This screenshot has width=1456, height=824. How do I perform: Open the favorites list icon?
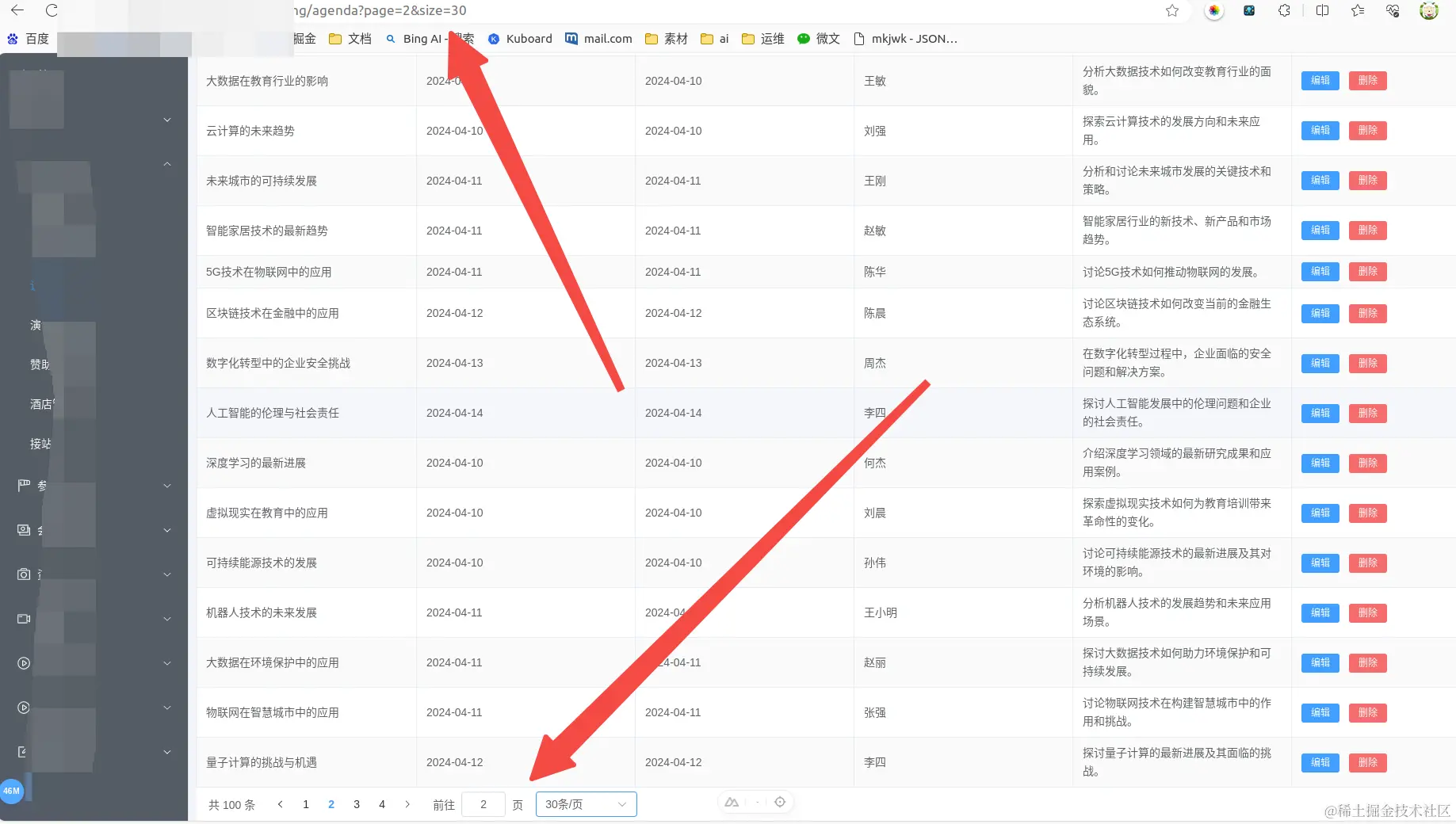click(1358, 10)
